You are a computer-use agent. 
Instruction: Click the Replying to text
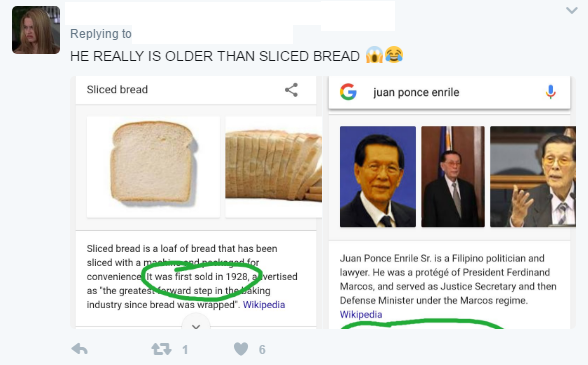[x=100, y=34]
